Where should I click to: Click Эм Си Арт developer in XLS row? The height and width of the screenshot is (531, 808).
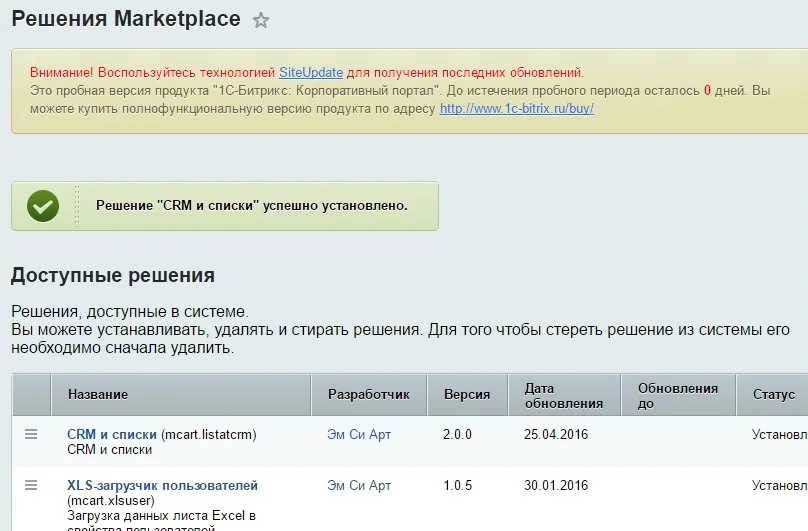tap(359, 486)
